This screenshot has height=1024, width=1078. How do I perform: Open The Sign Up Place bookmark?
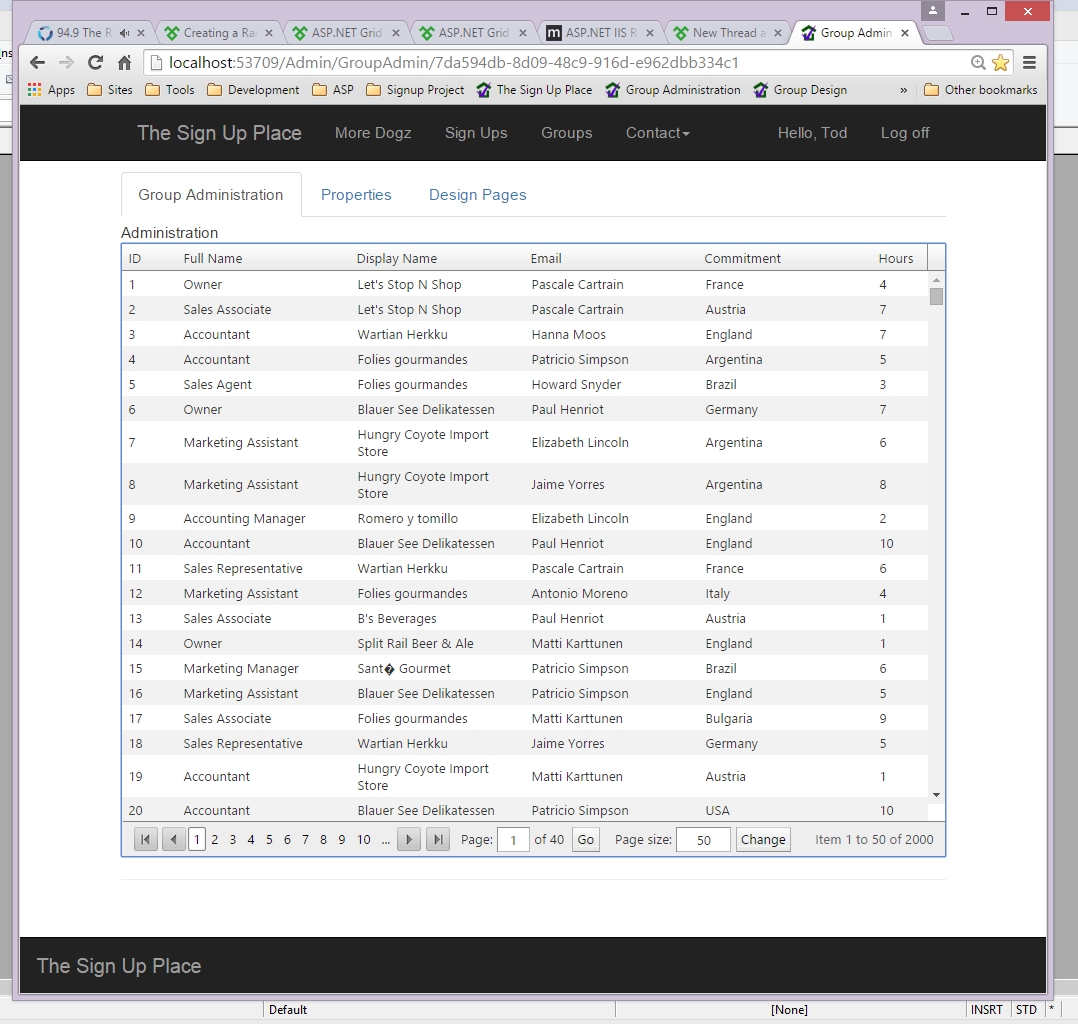click(x=534, y=90)
